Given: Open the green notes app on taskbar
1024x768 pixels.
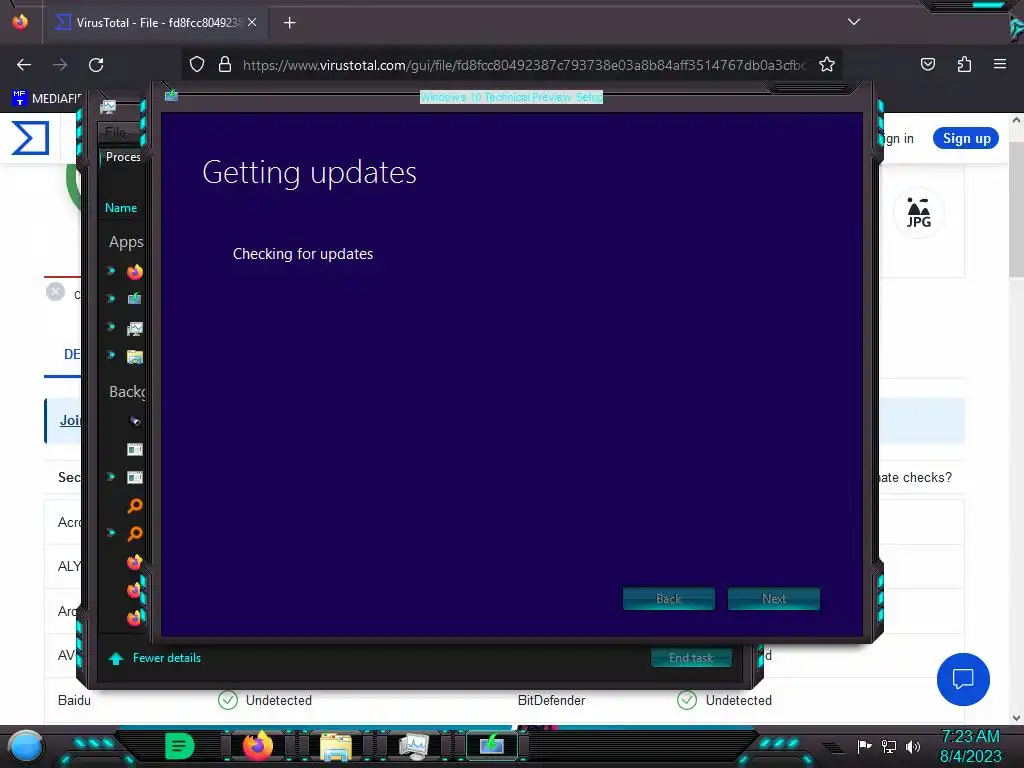Looking at the screenshot, I should click(179, 746).
